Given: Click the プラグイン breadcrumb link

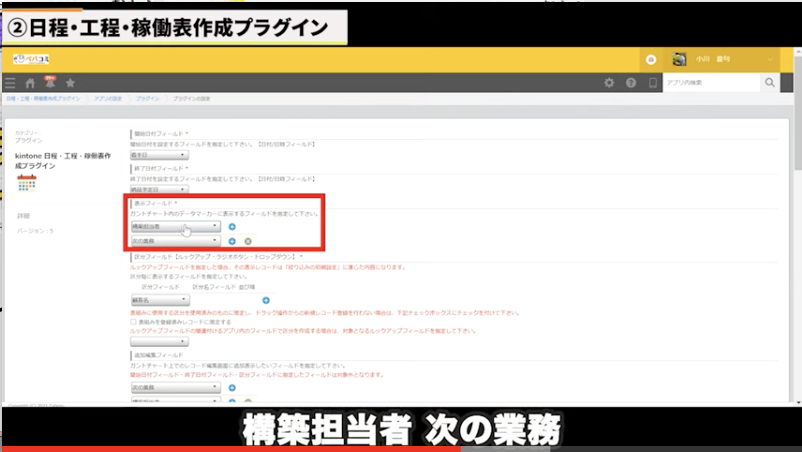Looking at the screenshot, I should [146, 100].
